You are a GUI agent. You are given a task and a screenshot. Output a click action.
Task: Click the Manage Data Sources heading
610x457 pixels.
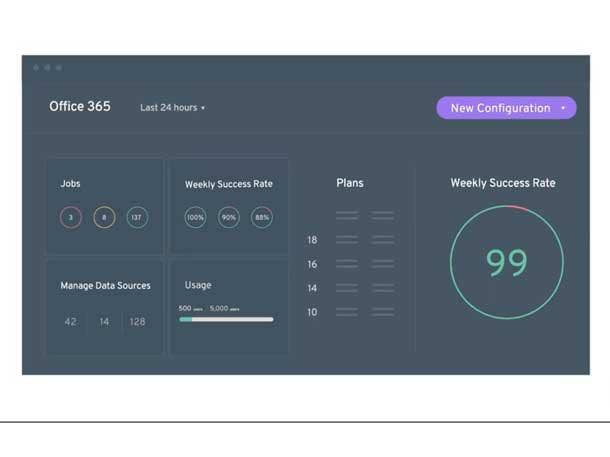(x=105, y=285)
